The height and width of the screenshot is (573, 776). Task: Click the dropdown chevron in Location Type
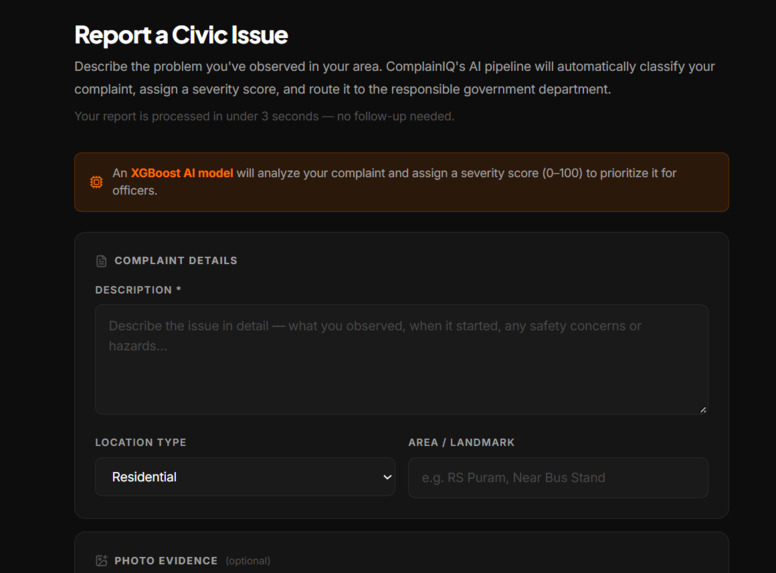[x=387, y=477]
